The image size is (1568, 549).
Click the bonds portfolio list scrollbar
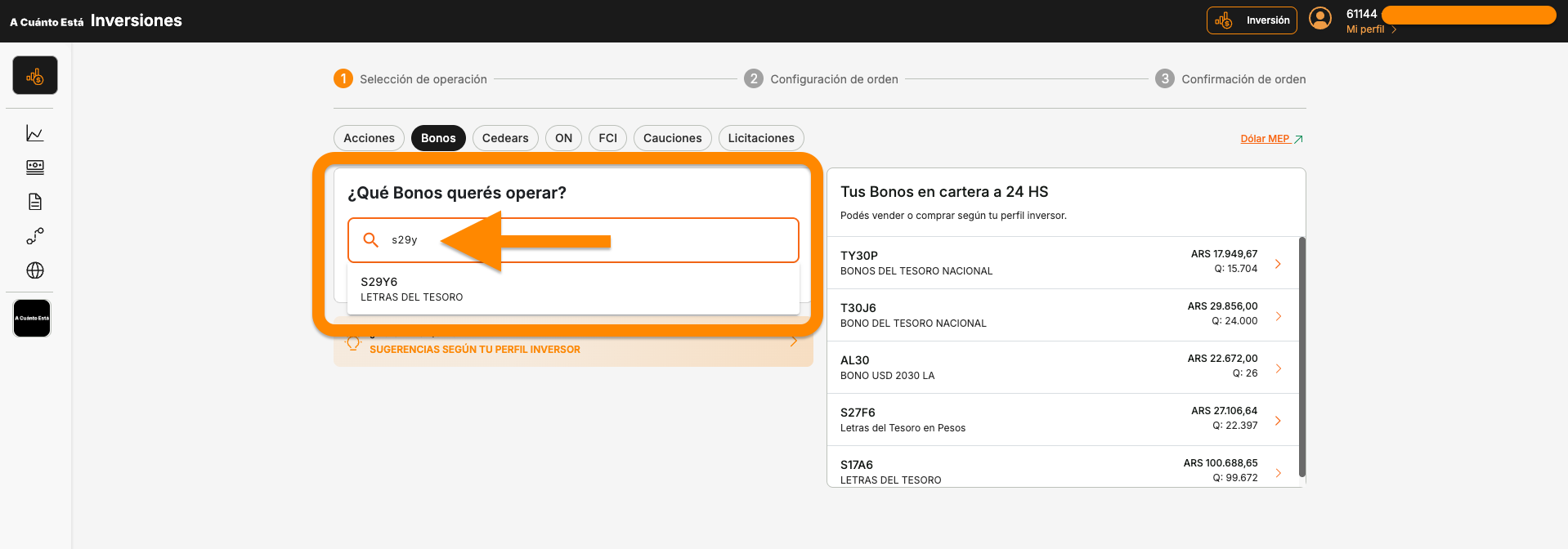(1301, 356)
